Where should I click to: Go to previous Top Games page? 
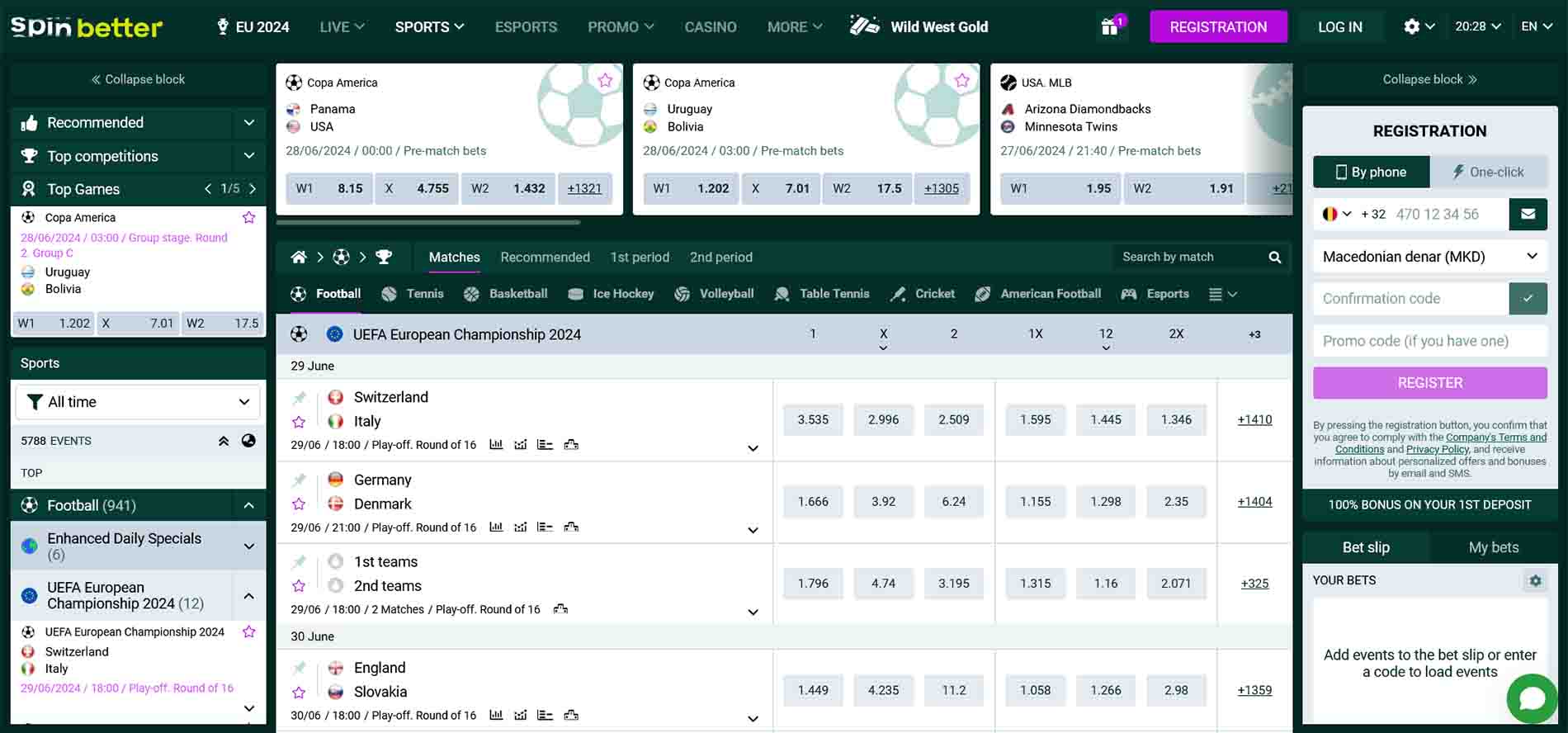point(208,189)
